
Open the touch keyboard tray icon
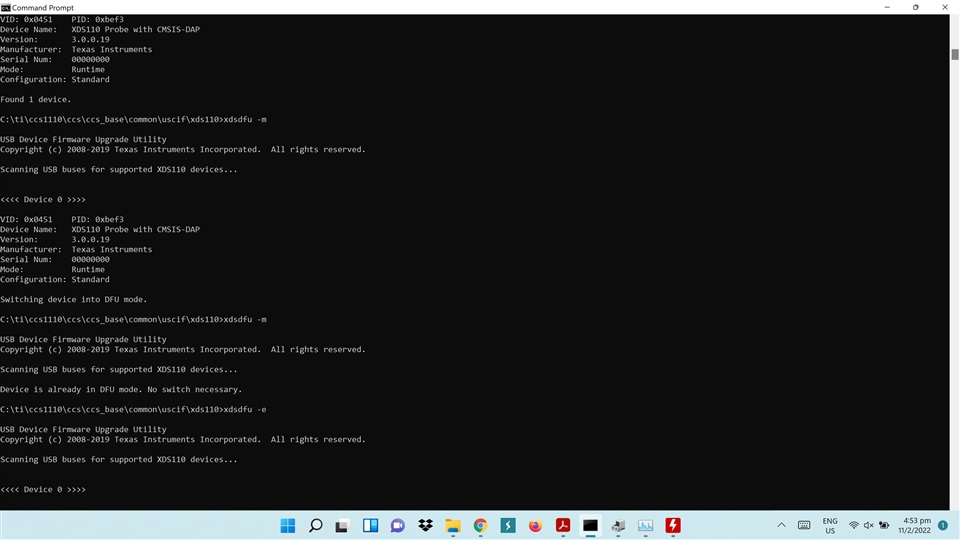pos(804,525)
